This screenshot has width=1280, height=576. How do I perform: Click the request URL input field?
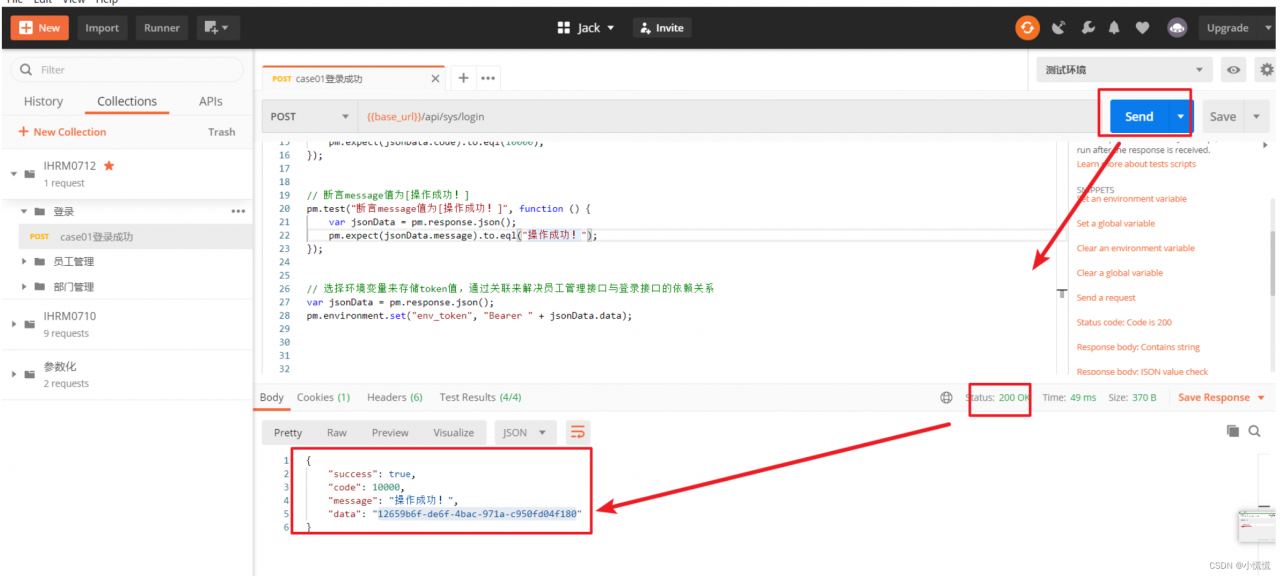pos(728,117)
